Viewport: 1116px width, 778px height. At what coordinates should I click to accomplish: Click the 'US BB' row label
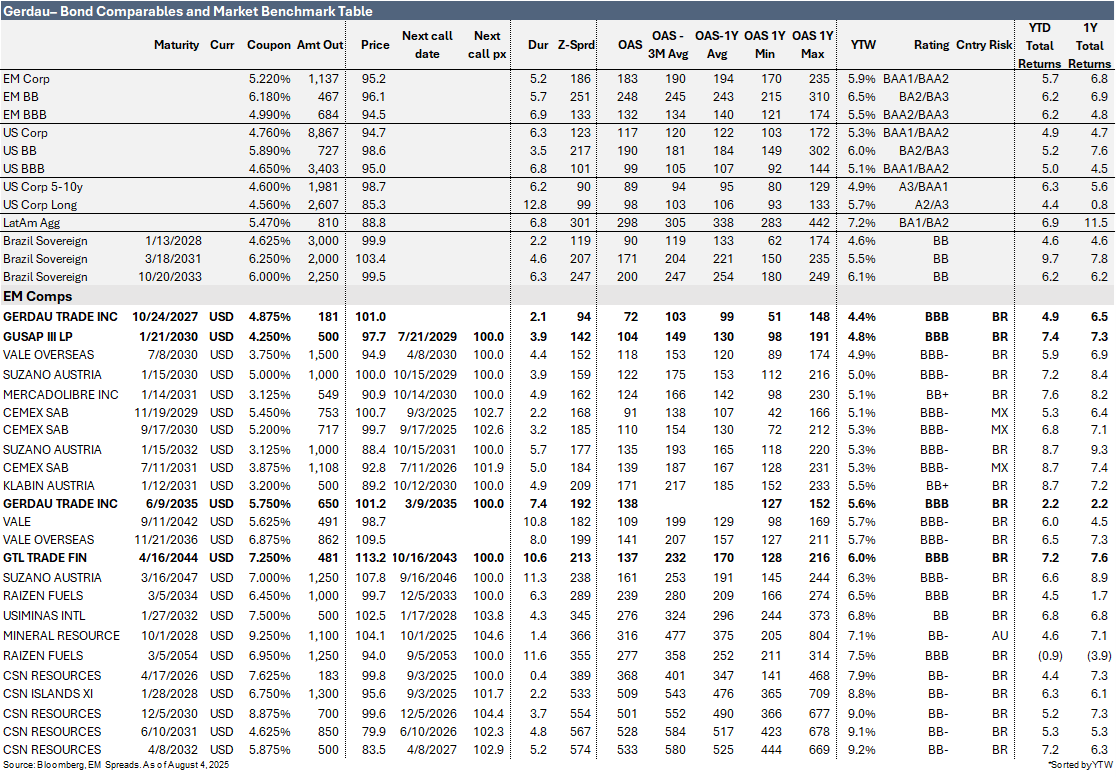pyautogui.click(x=20, y=151)
